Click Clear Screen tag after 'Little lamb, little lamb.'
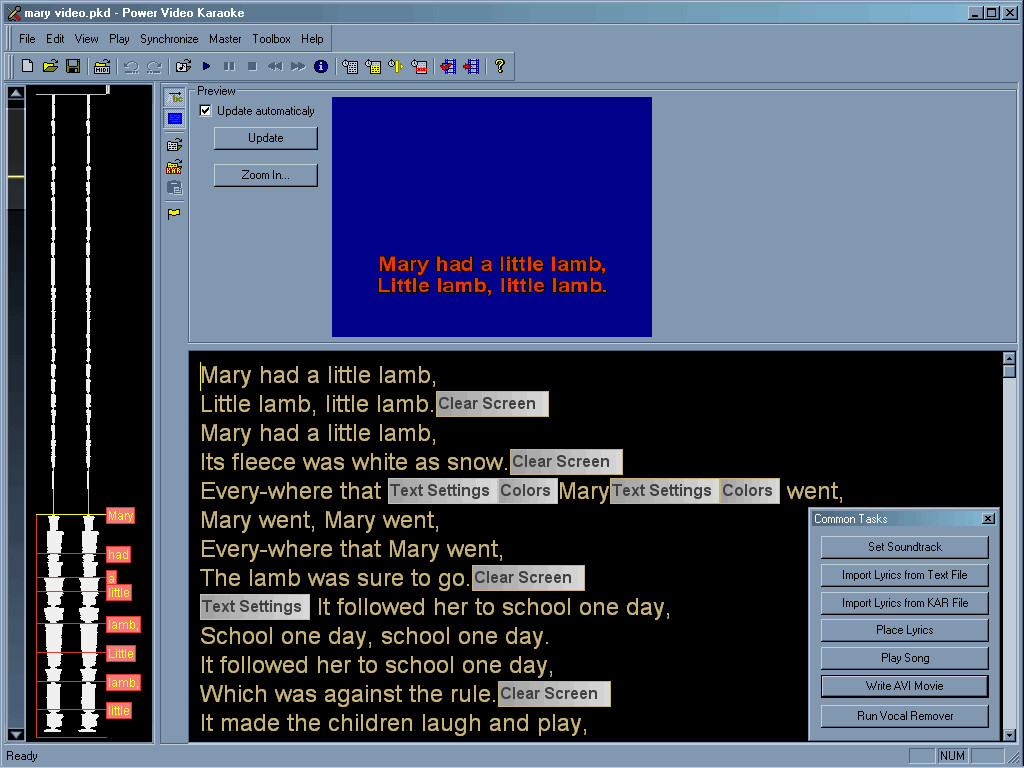Screen dimensions: 1024x768 (x=492, y=404)
